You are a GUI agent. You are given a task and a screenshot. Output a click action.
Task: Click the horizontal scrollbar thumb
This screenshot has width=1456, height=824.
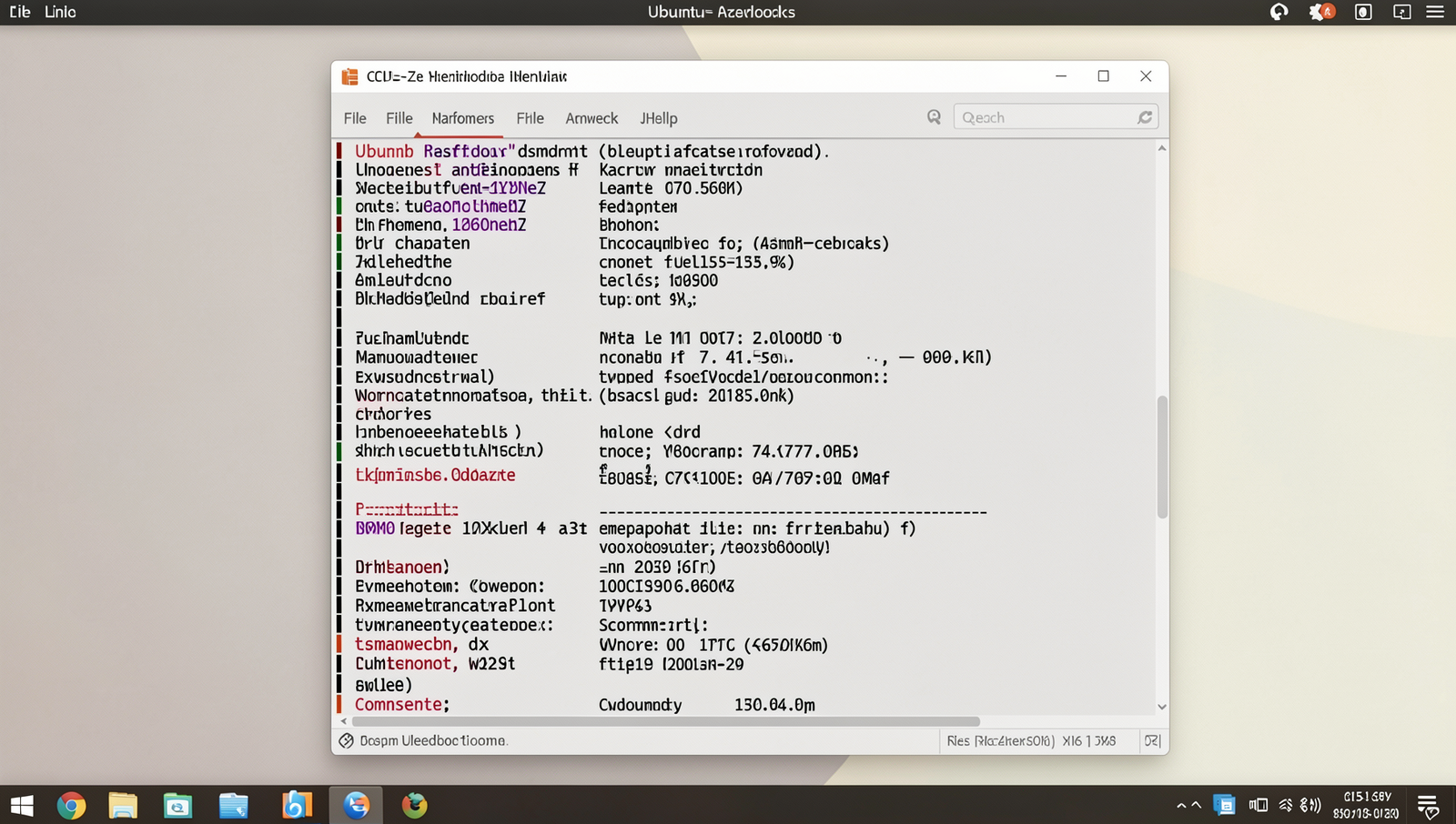tap(666, 721)
